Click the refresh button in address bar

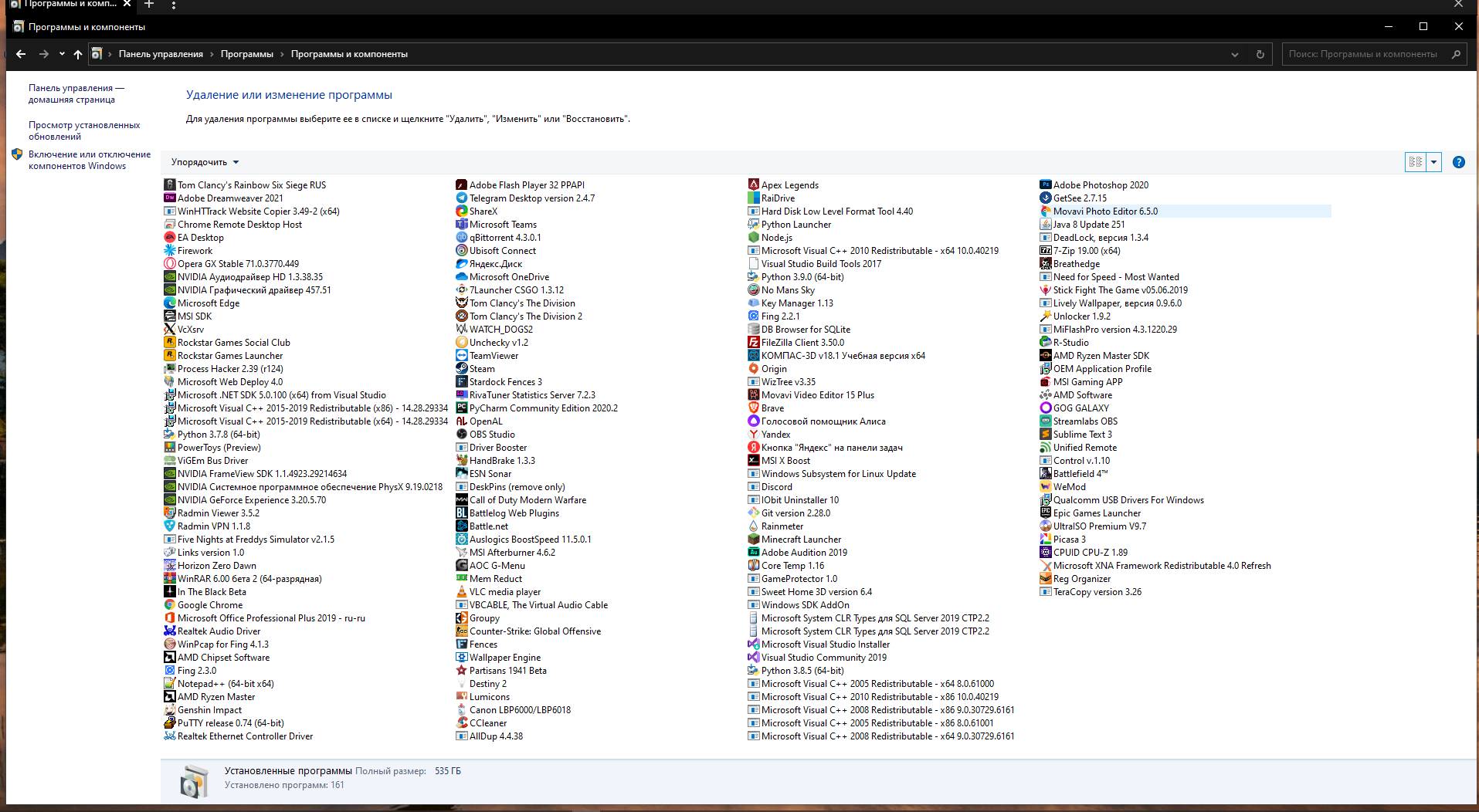(x=1260, y=54)
